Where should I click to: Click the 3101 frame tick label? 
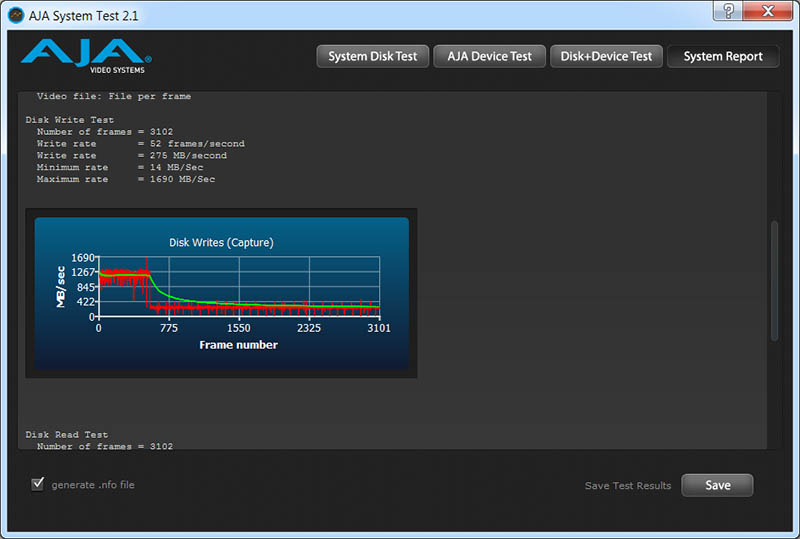[379, 328]
